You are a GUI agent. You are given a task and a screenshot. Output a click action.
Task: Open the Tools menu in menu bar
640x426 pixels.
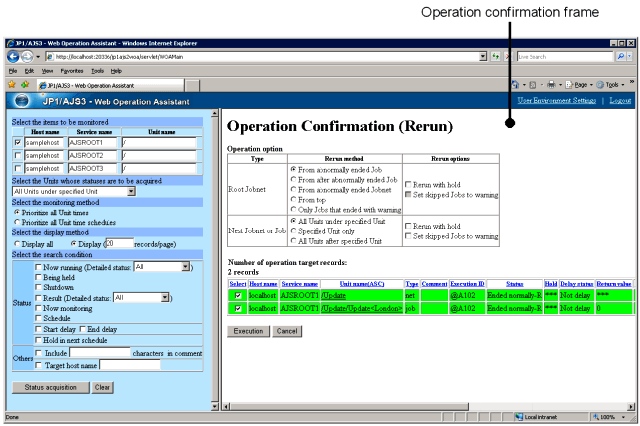[x=97, y=71]
